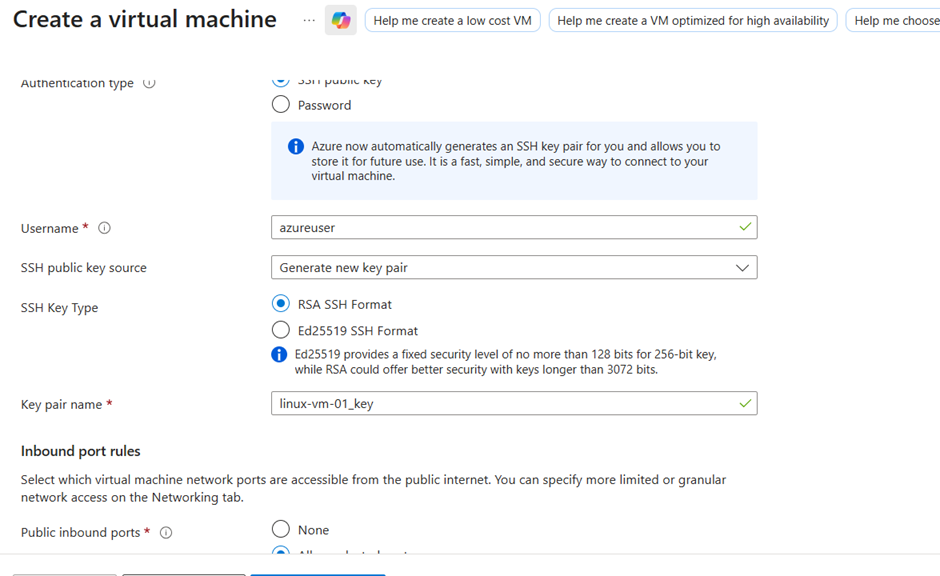
Task: Click the SSH public key source label
Action: point(83,267)
